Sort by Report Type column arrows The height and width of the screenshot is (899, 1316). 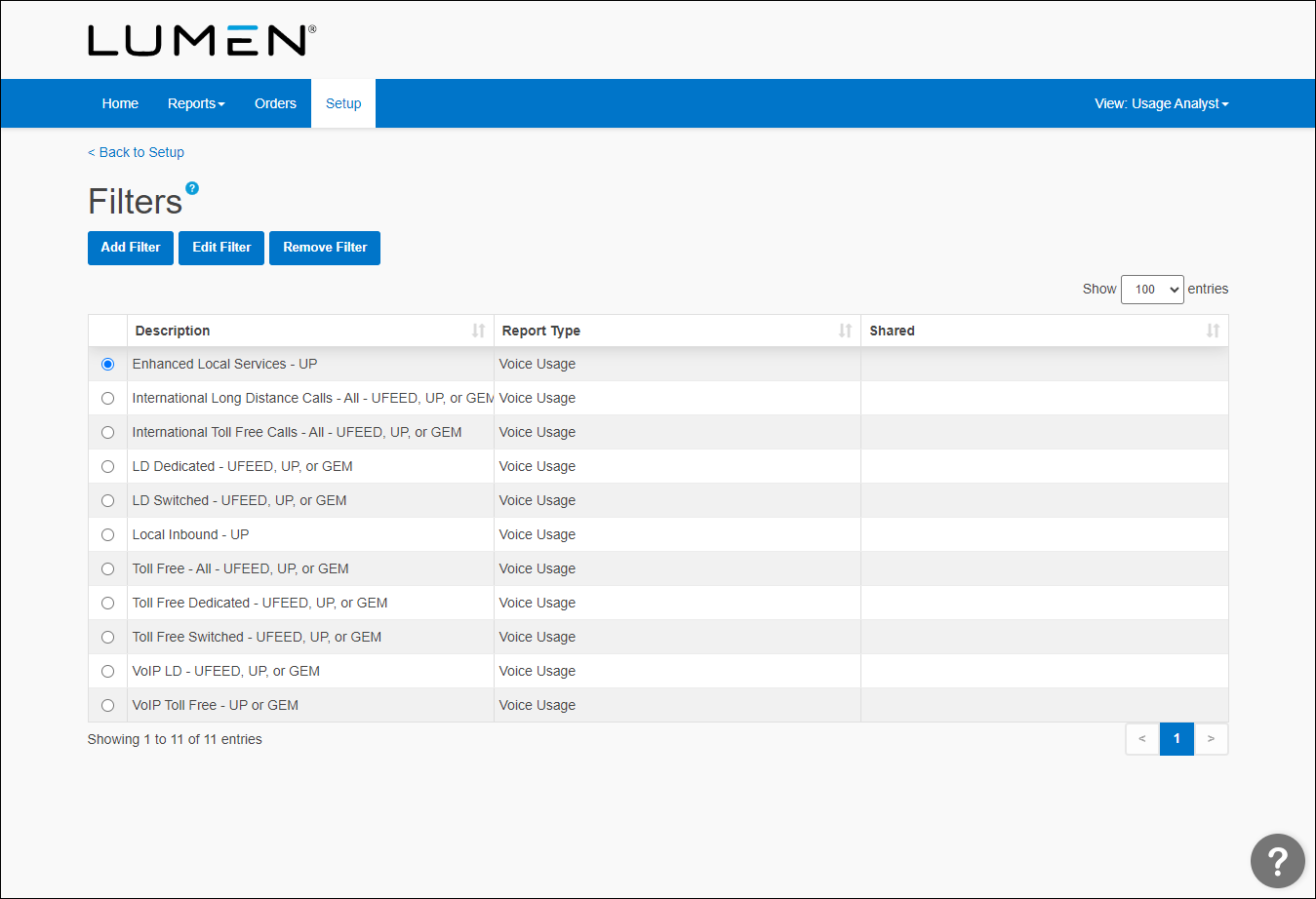pos(845,331)
